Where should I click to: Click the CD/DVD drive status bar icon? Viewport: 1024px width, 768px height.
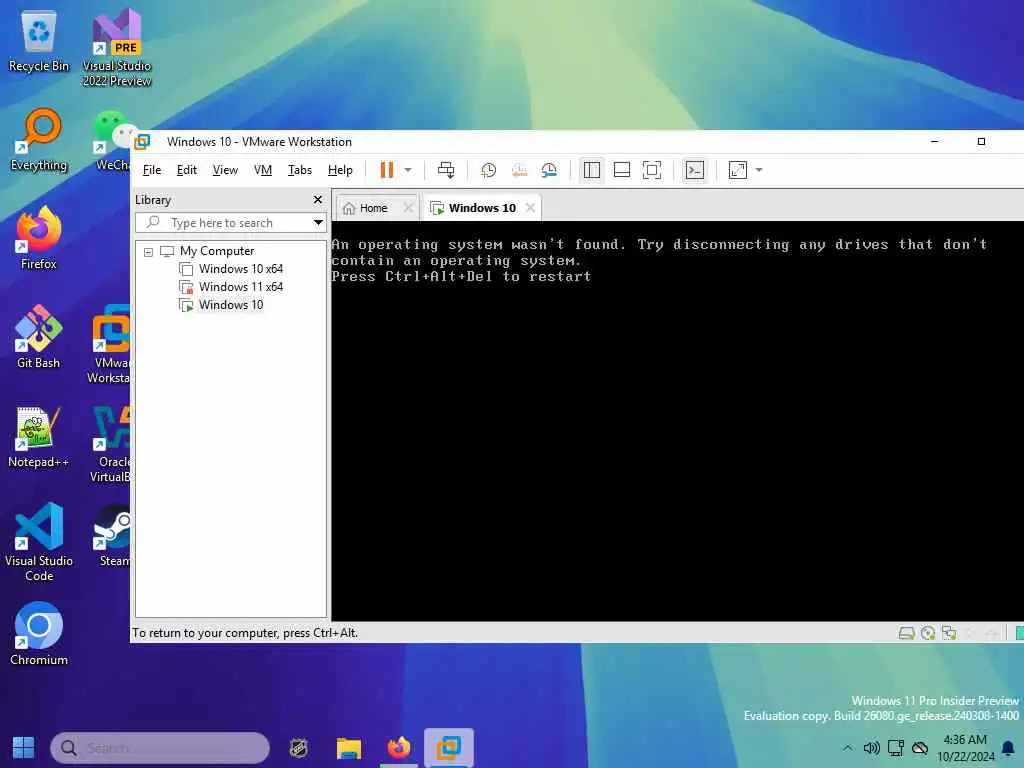click(x=928, y=633)
